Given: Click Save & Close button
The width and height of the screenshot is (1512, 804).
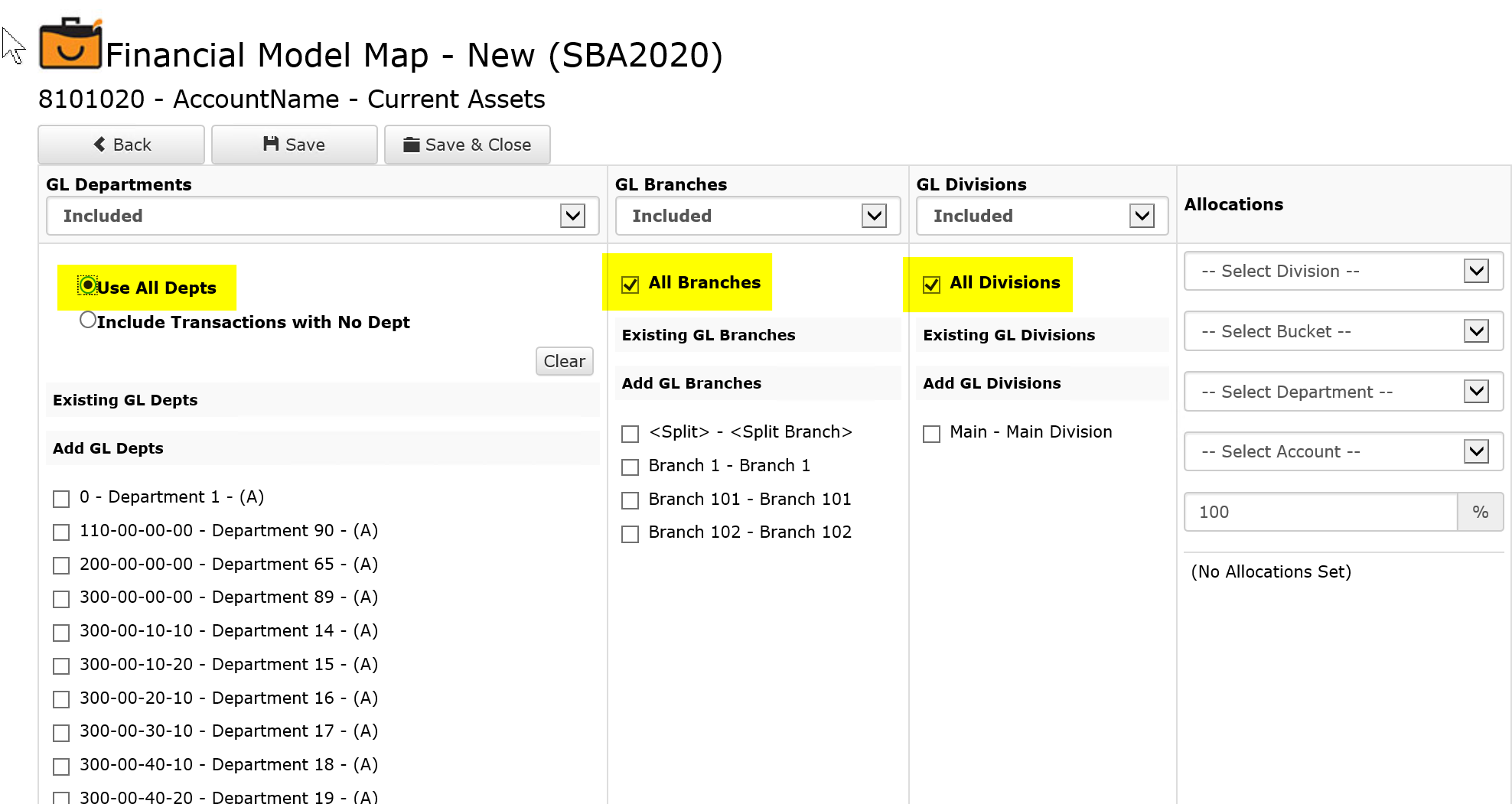Looking at the screenshot, I should [468, 145].
